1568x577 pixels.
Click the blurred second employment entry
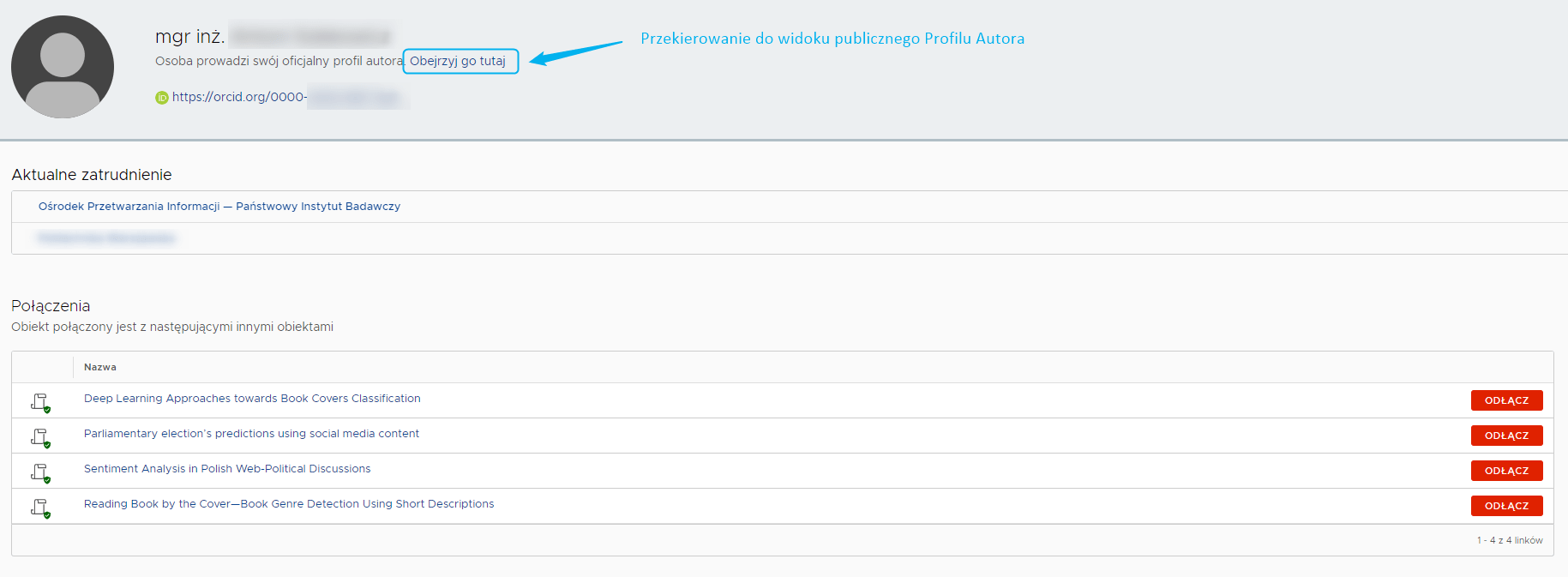pos(106,238)
